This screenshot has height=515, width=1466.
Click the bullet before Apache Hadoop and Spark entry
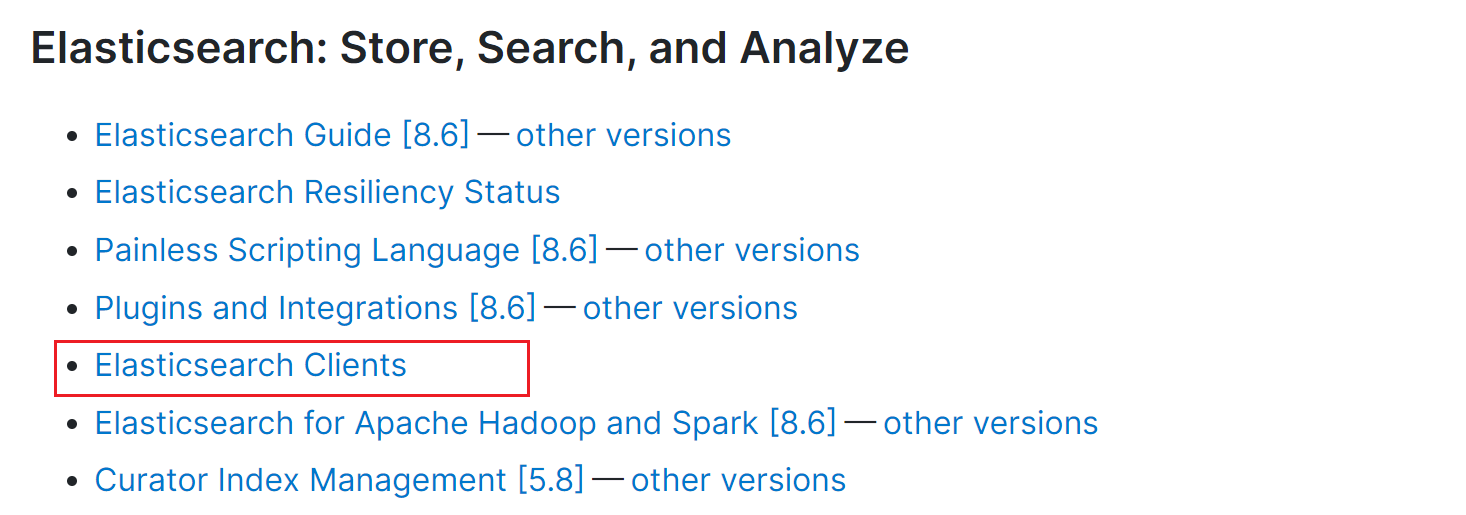coord(71,424)
